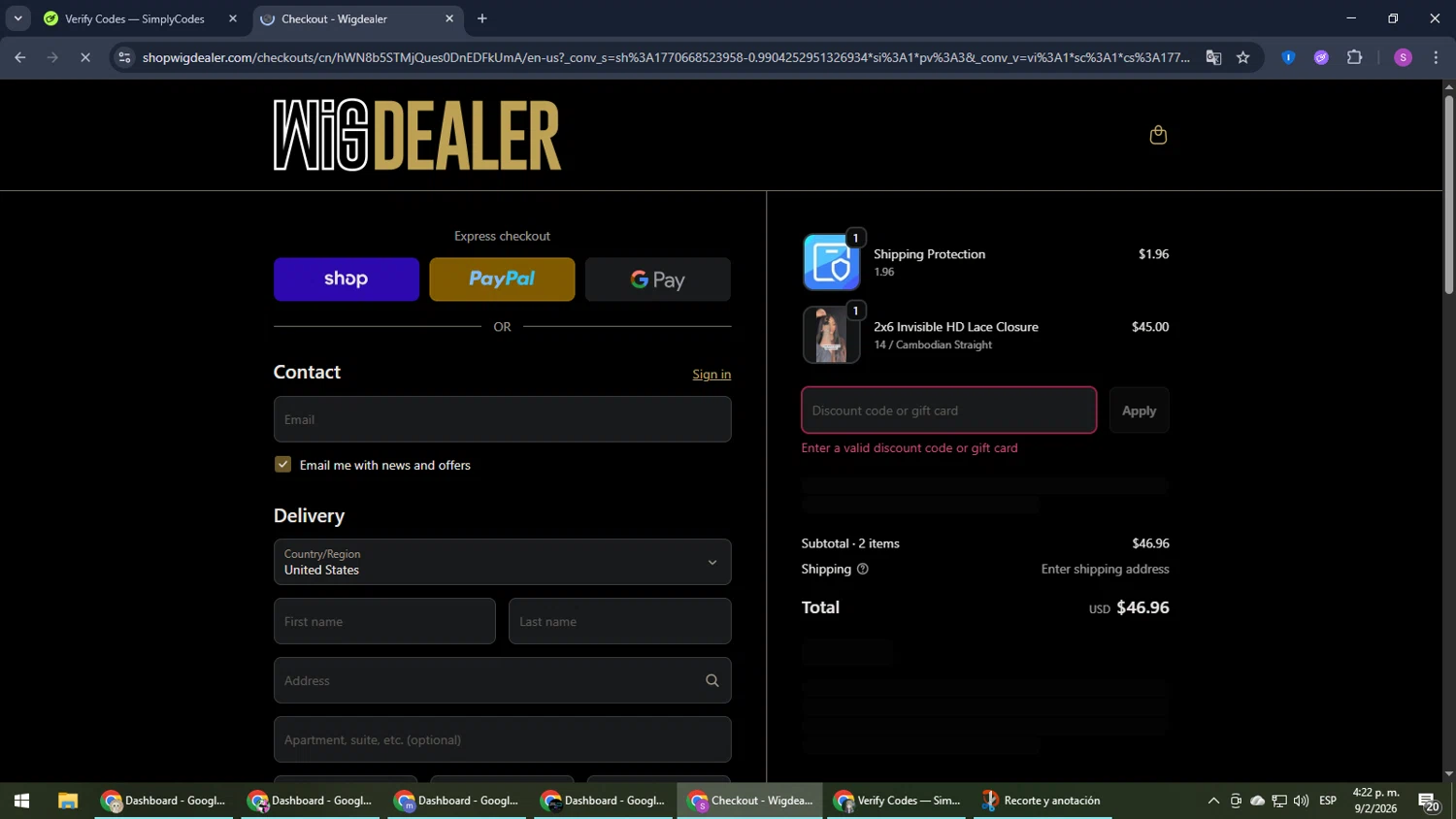The image size is (1456, 819).
Task: Click the 'Enter shipping address' text
Action: click(1105, 570)
